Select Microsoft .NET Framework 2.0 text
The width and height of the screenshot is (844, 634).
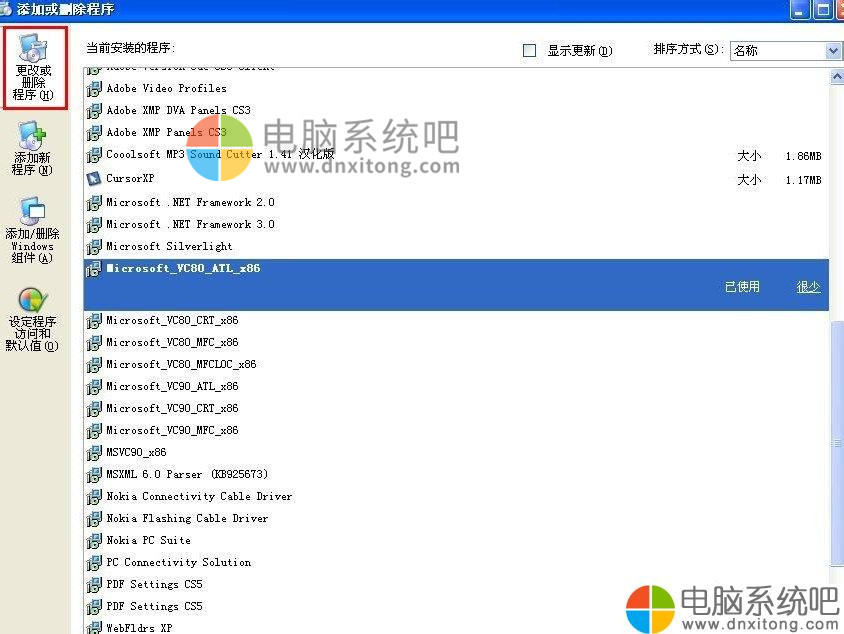191,202
